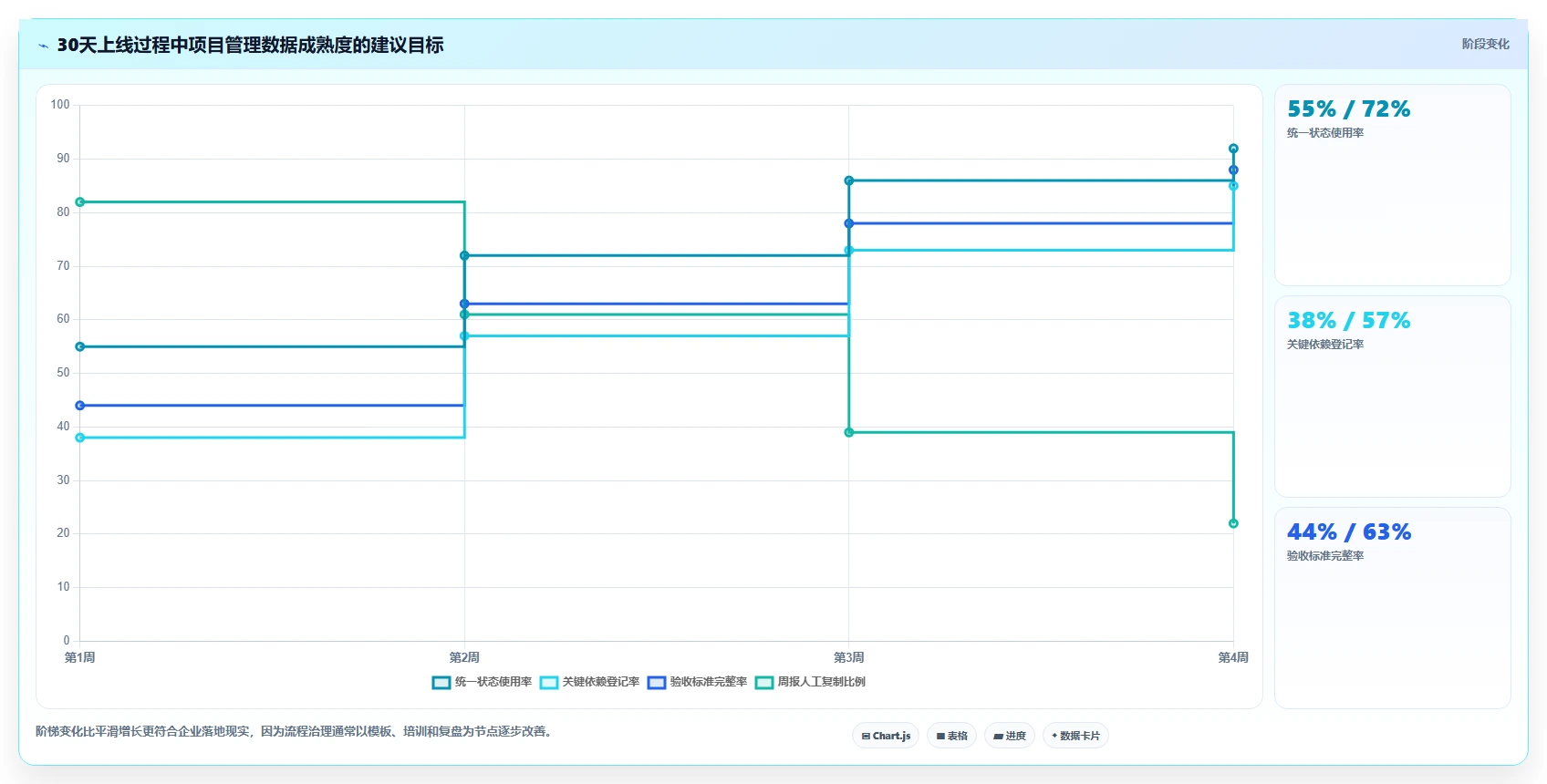Screen dimensions: 1547x784
Task: Click week 1 data point at 38
Action: coord(80,438)
